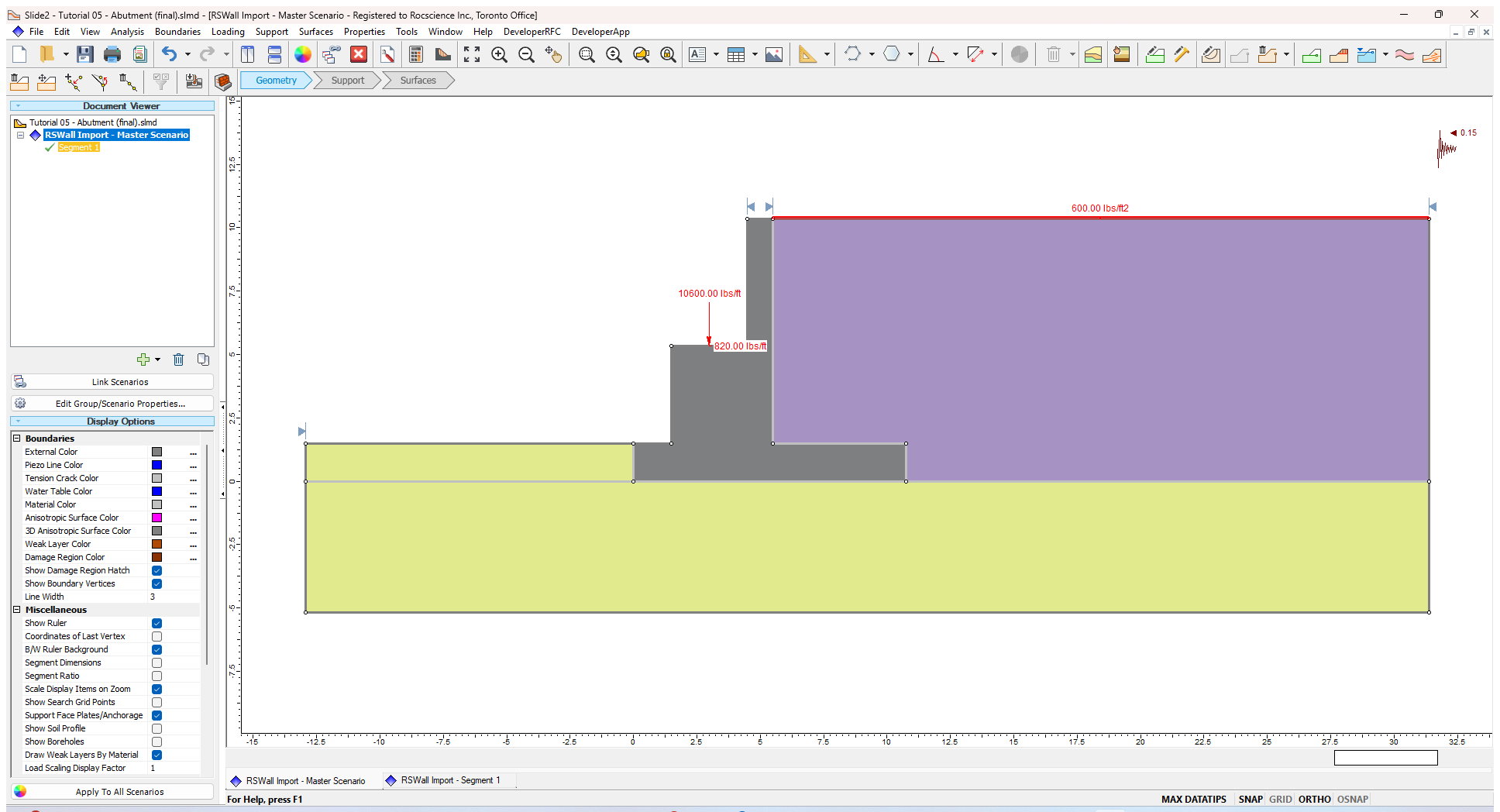
Task: Toggle Draw Weak Layers By Material checkbox
Action: coord(157,755)
